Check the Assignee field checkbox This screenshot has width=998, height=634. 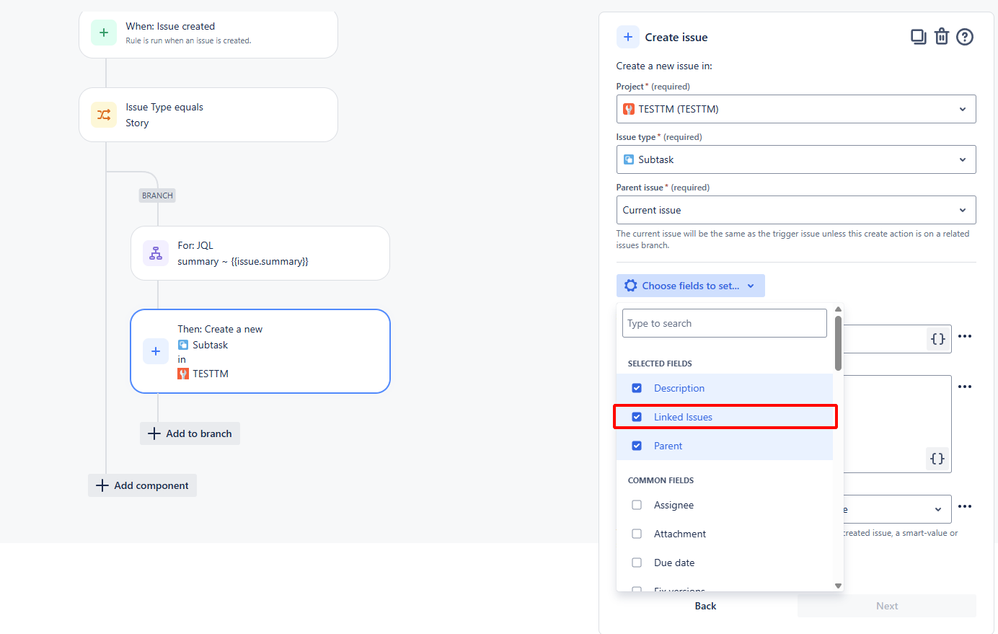click(x=636, y=505)
